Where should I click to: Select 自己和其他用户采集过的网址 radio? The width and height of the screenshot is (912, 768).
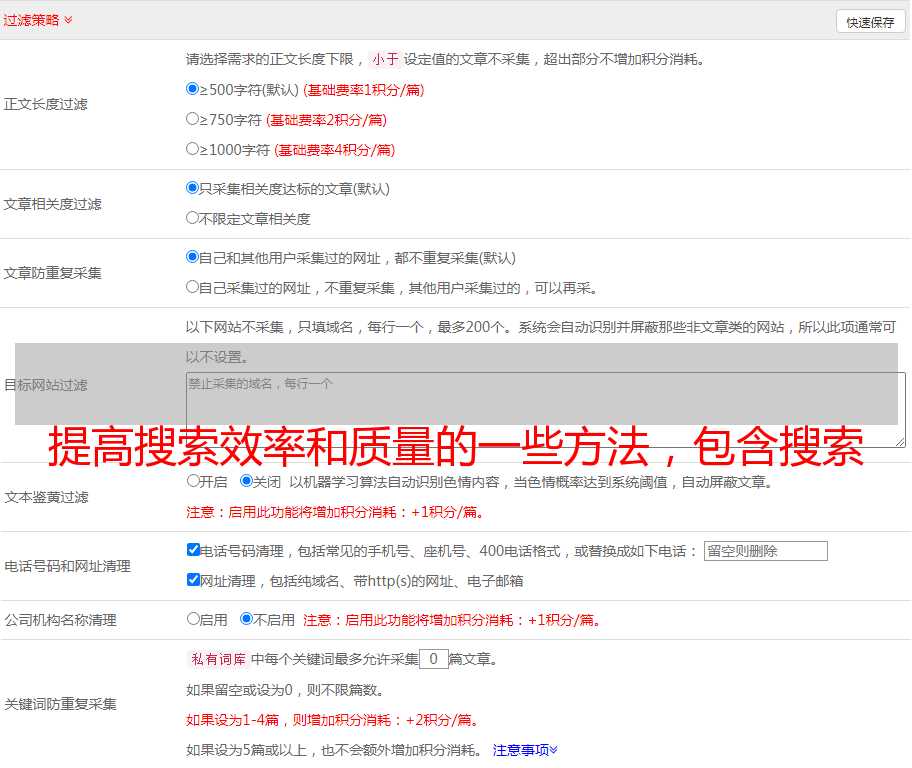(x=192, y=257)
